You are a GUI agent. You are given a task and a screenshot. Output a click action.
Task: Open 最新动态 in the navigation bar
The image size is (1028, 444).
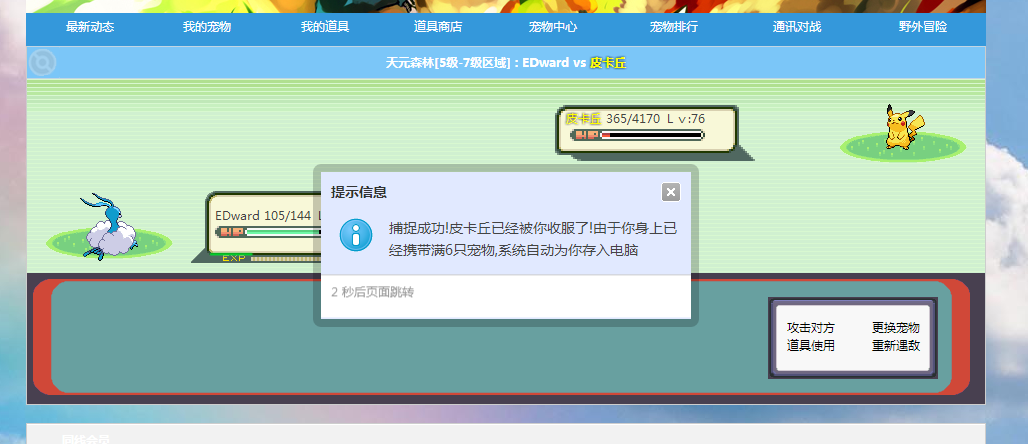click(90, 28)
